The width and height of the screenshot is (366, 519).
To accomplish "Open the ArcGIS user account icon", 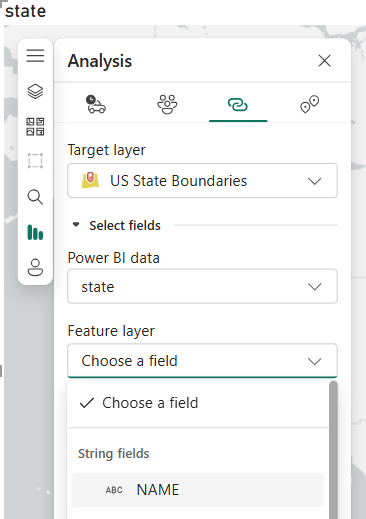I will click(x=35, y=267).
